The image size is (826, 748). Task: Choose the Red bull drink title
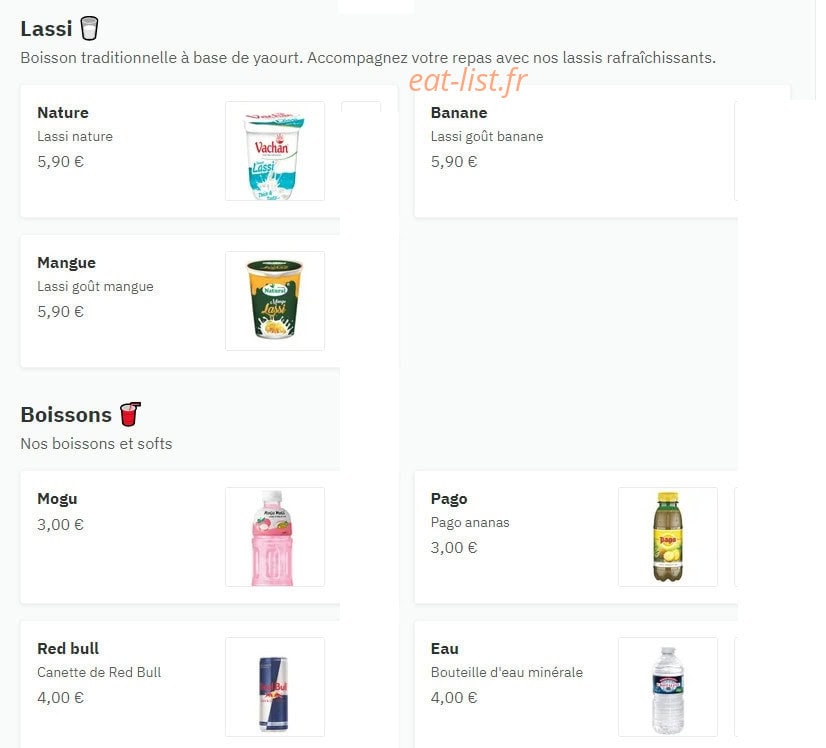(x=68, y=648)
